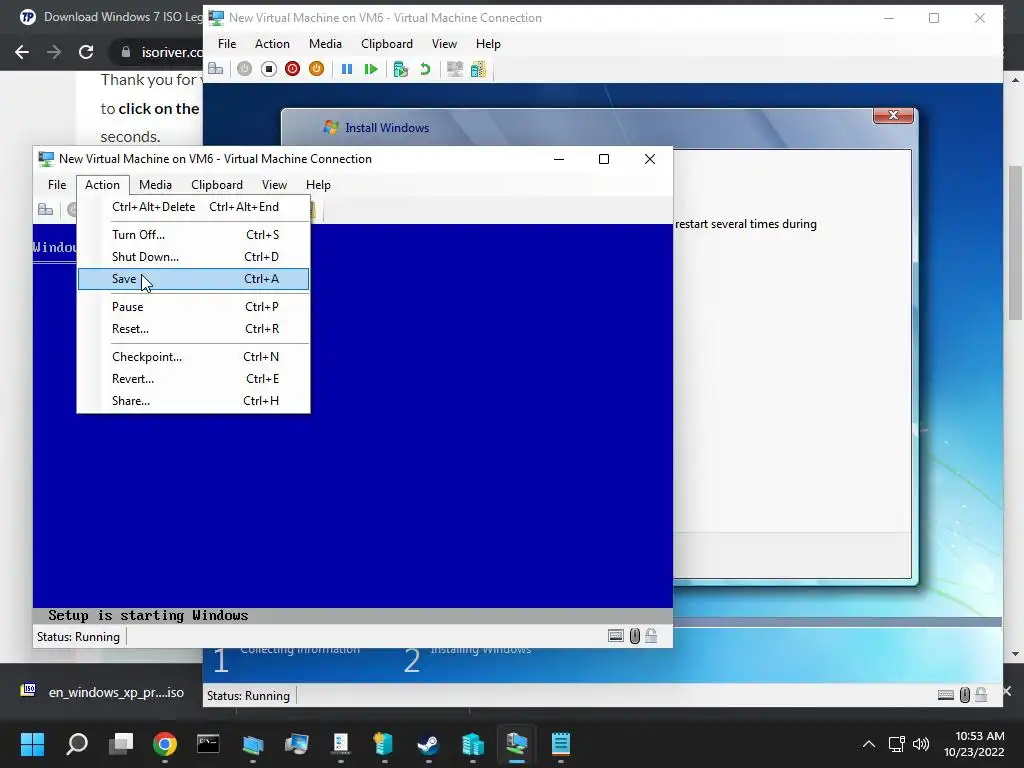Screen dimensions: 1024x768
Task: Click the Turn Off stop icon in back window
Action: point(268,69)
